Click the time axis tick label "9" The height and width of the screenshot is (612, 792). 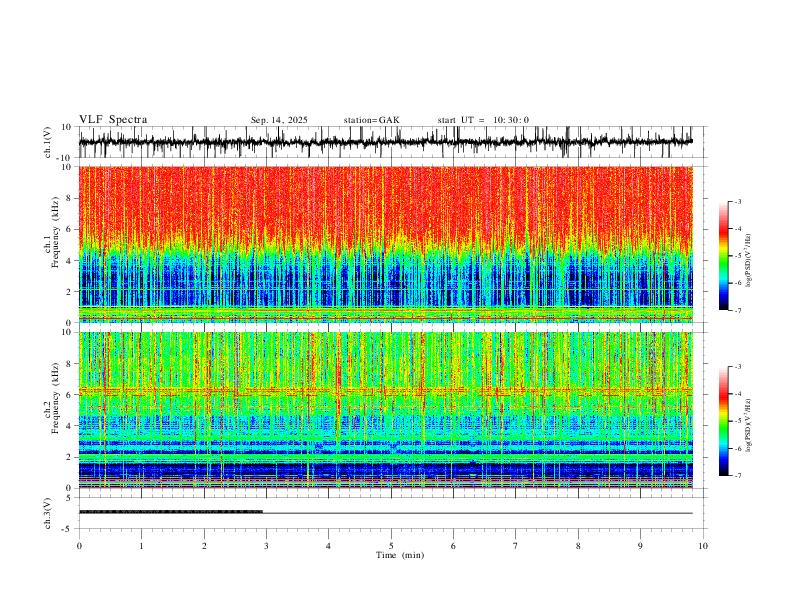coord(640,546)
